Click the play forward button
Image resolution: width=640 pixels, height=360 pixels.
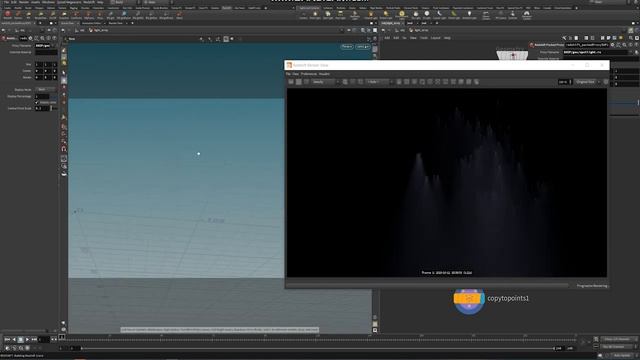[x=27, y=340]
